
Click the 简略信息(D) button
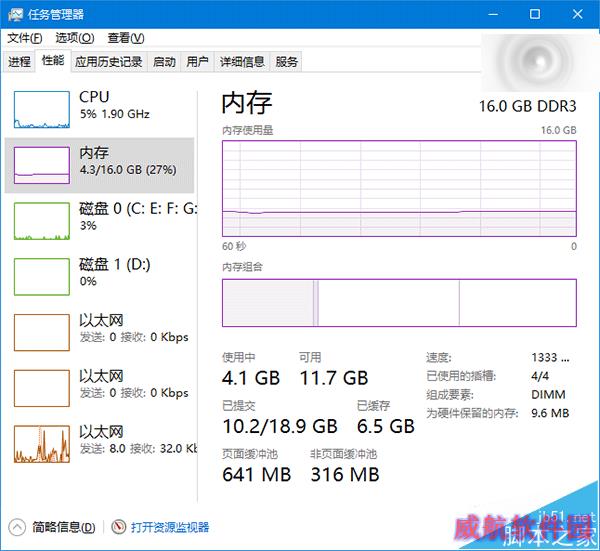click(64, 527)
